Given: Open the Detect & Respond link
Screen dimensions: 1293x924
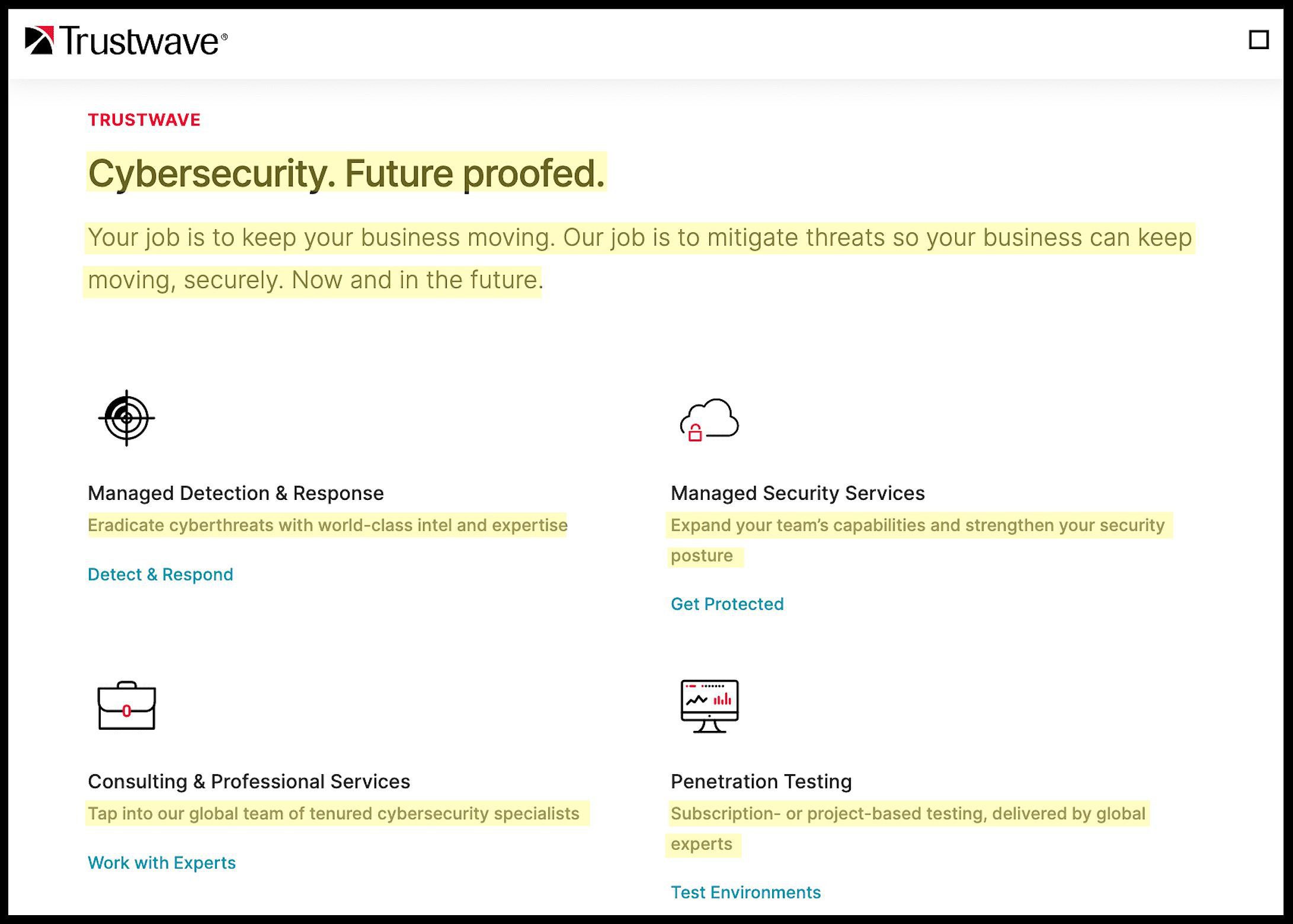Looking at the screenshot, I should click(x=161, y=575).
